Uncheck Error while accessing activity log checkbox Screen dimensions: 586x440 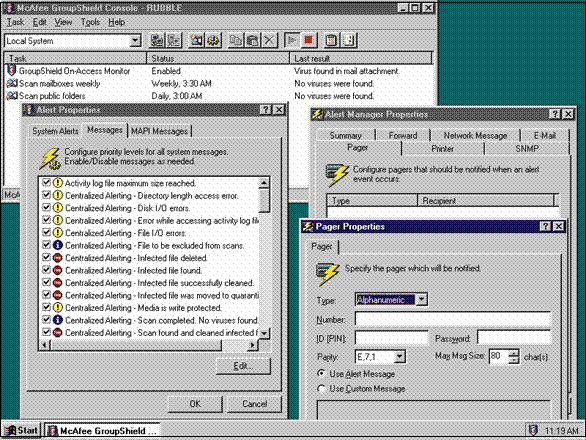46,220
